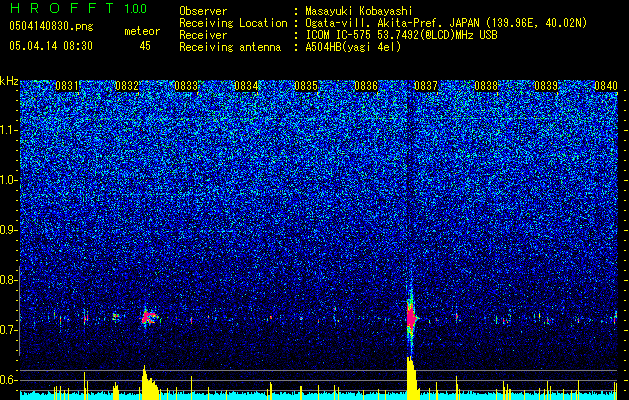Click the Receiver label
Image resolution: width=629 pixels, height=400 pixels.
[203, 35]
